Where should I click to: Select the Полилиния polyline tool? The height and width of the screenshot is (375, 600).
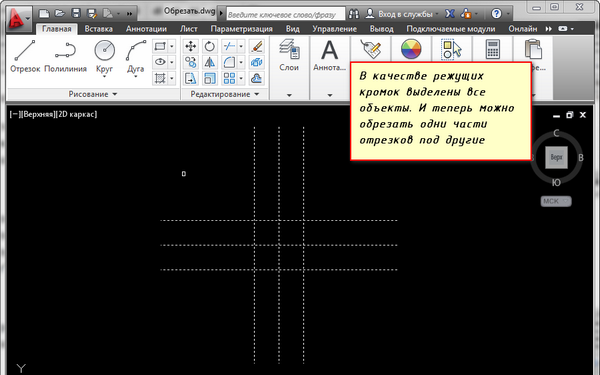[65, 57]
